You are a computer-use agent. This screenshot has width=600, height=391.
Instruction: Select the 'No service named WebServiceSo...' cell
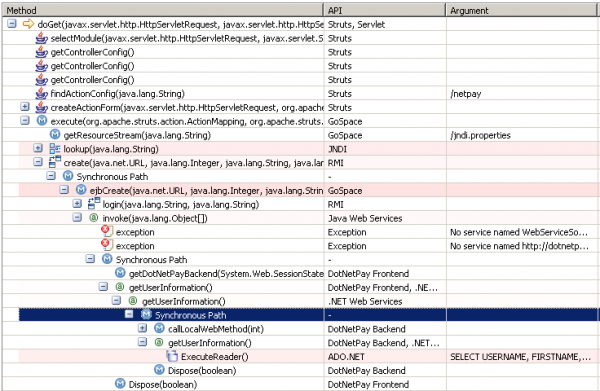[523, 232]
